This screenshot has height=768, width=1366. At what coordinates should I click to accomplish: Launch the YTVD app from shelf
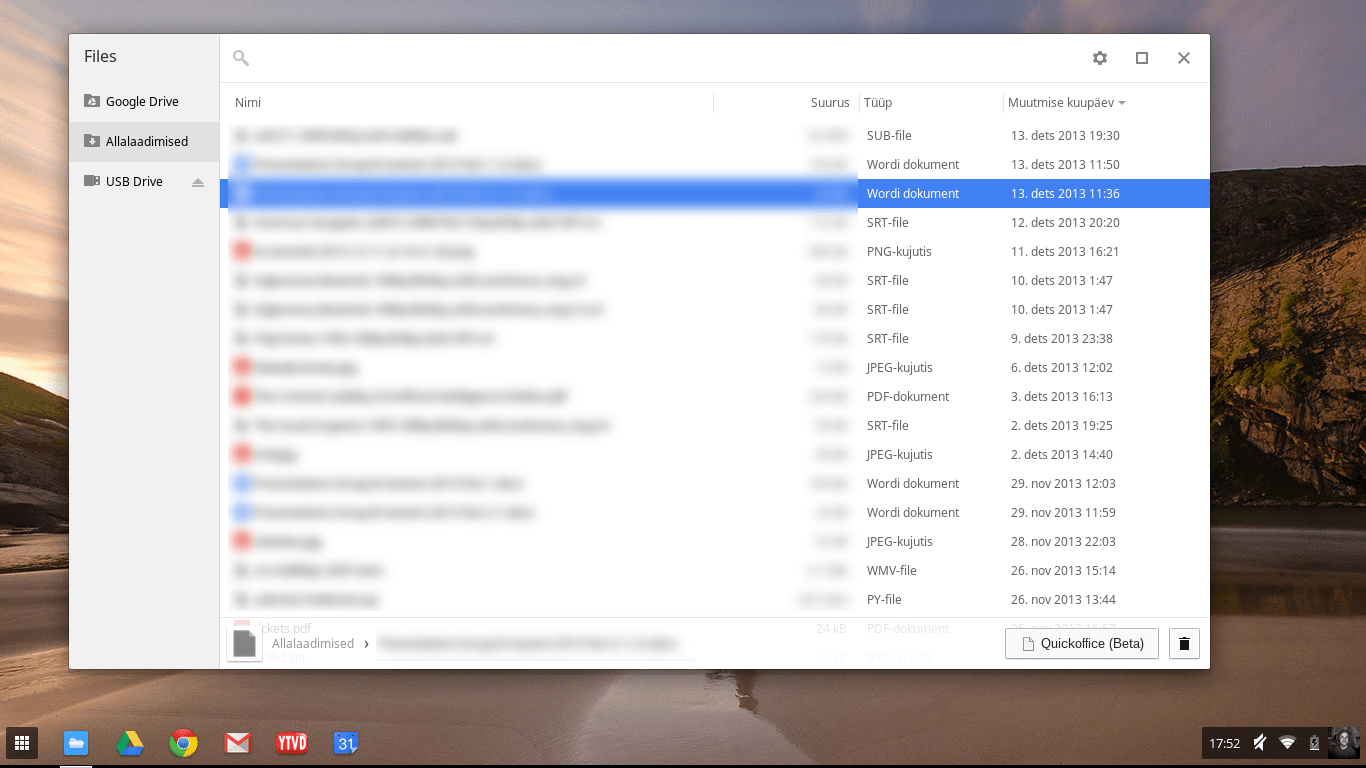click(x=291, y=743)
